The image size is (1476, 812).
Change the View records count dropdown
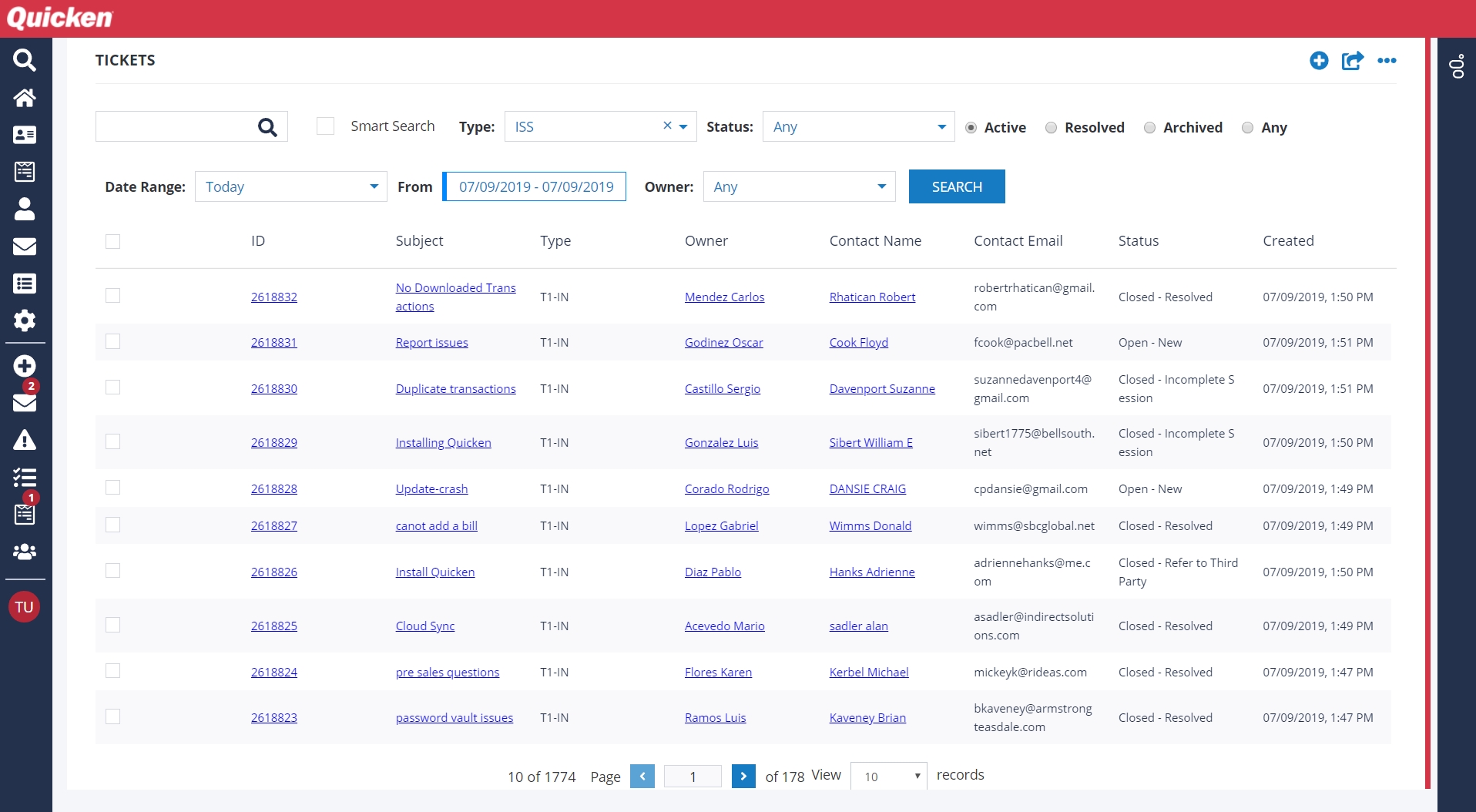pos(890,777)
